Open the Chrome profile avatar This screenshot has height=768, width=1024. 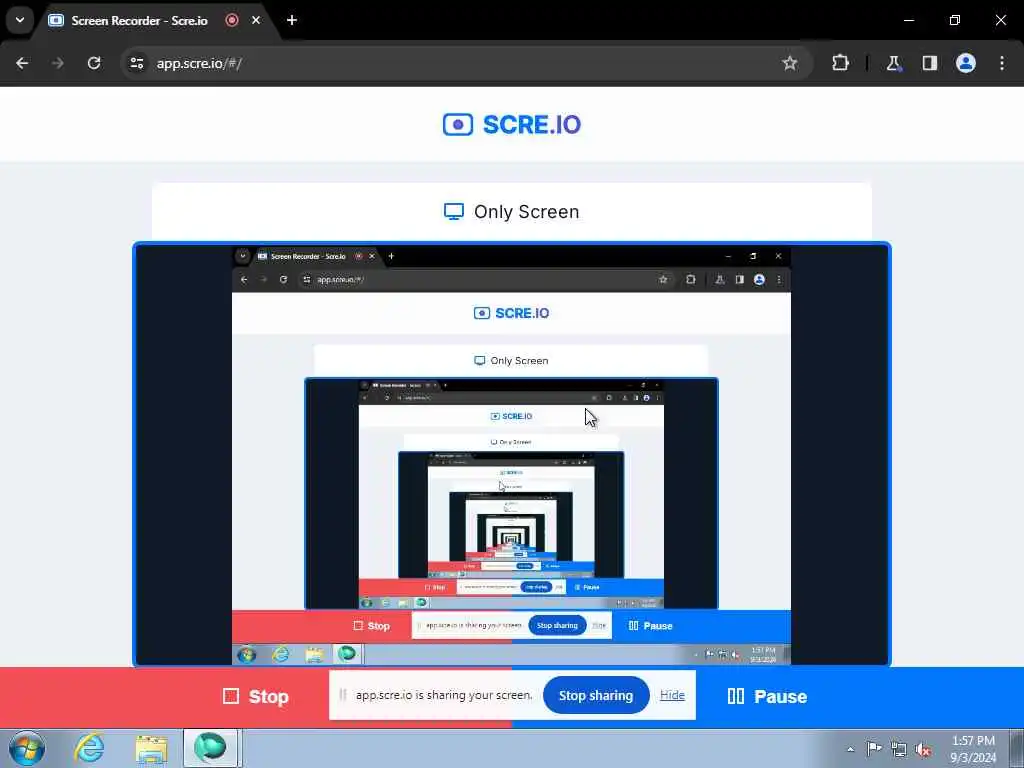tap(966, 63)
